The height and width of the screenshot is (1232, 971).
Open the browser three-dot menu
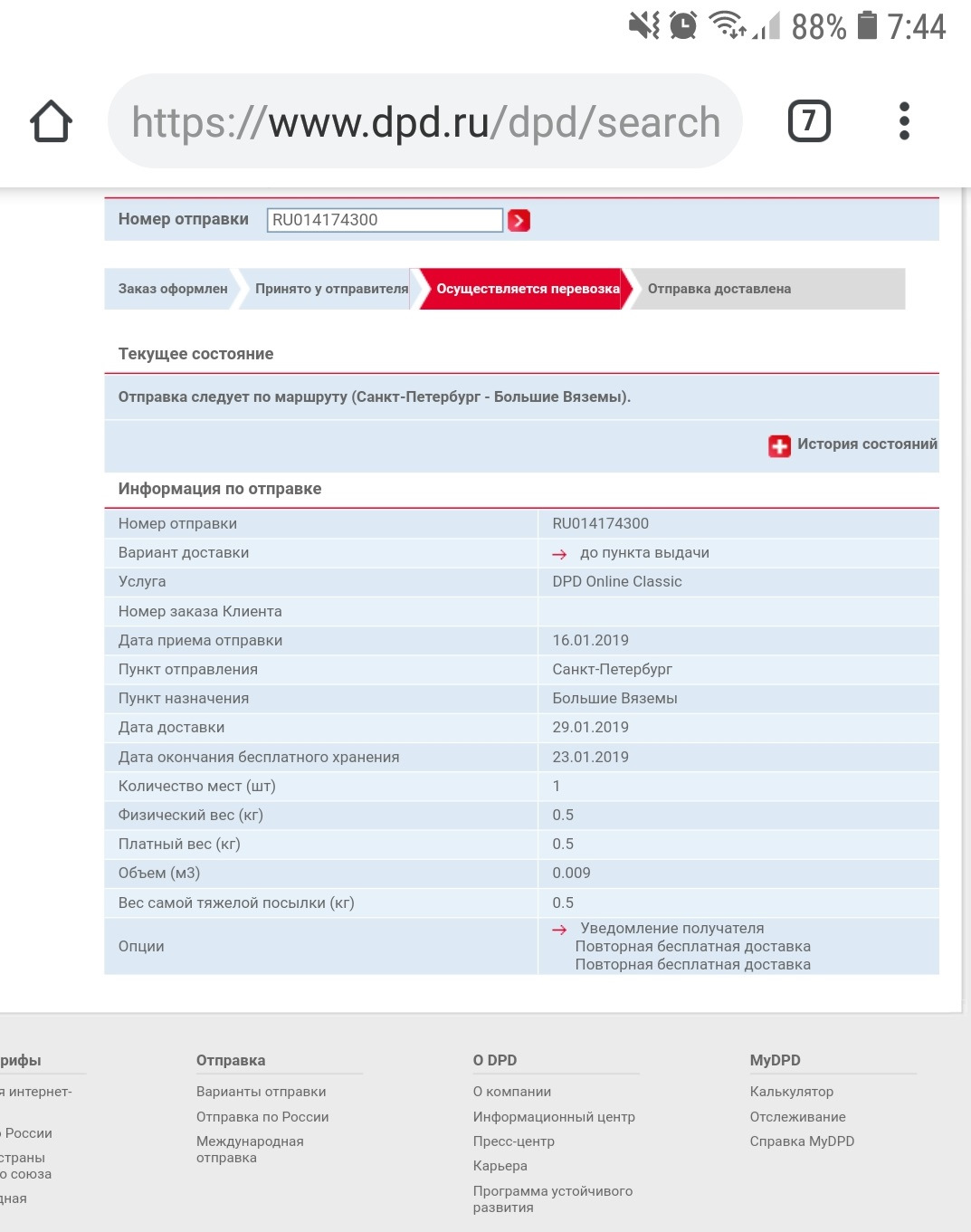(904, 121)
